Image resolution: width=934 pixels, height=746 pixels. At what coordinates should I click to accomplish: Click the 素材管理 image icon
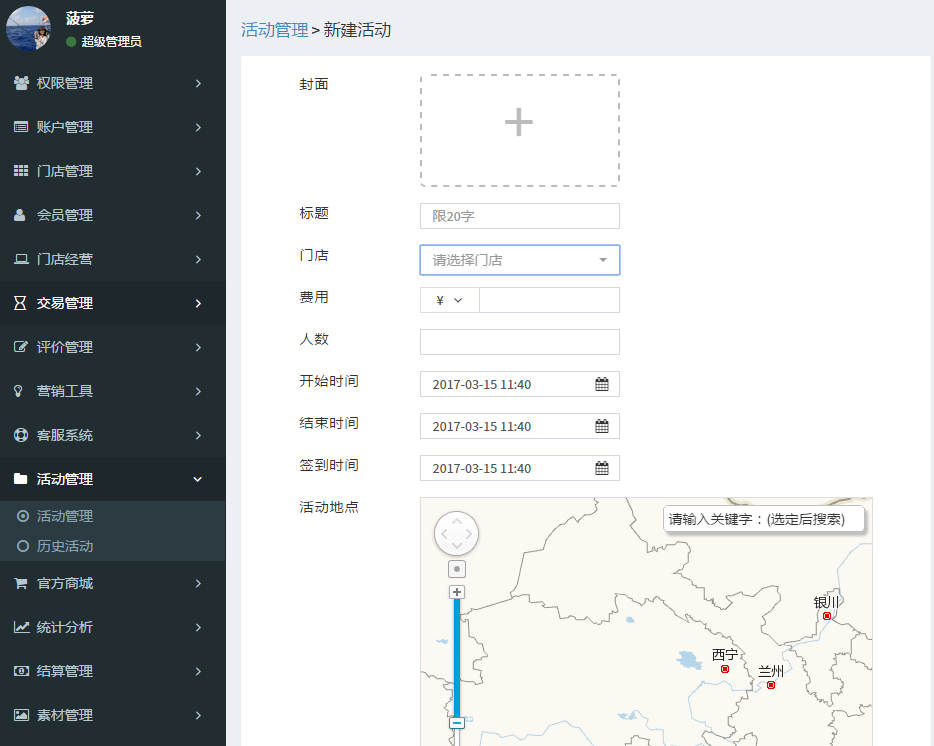pyautogui.click(x=21, y=715)
